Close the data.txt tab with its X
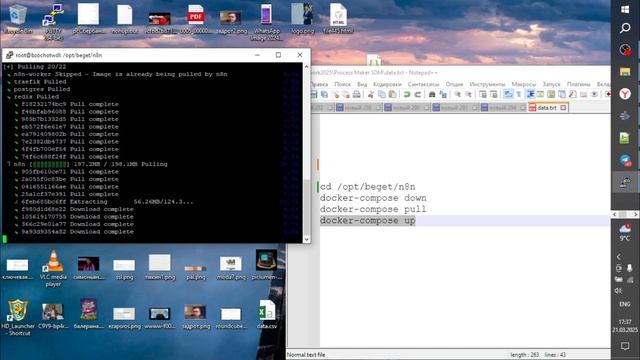 coord(563,108)
